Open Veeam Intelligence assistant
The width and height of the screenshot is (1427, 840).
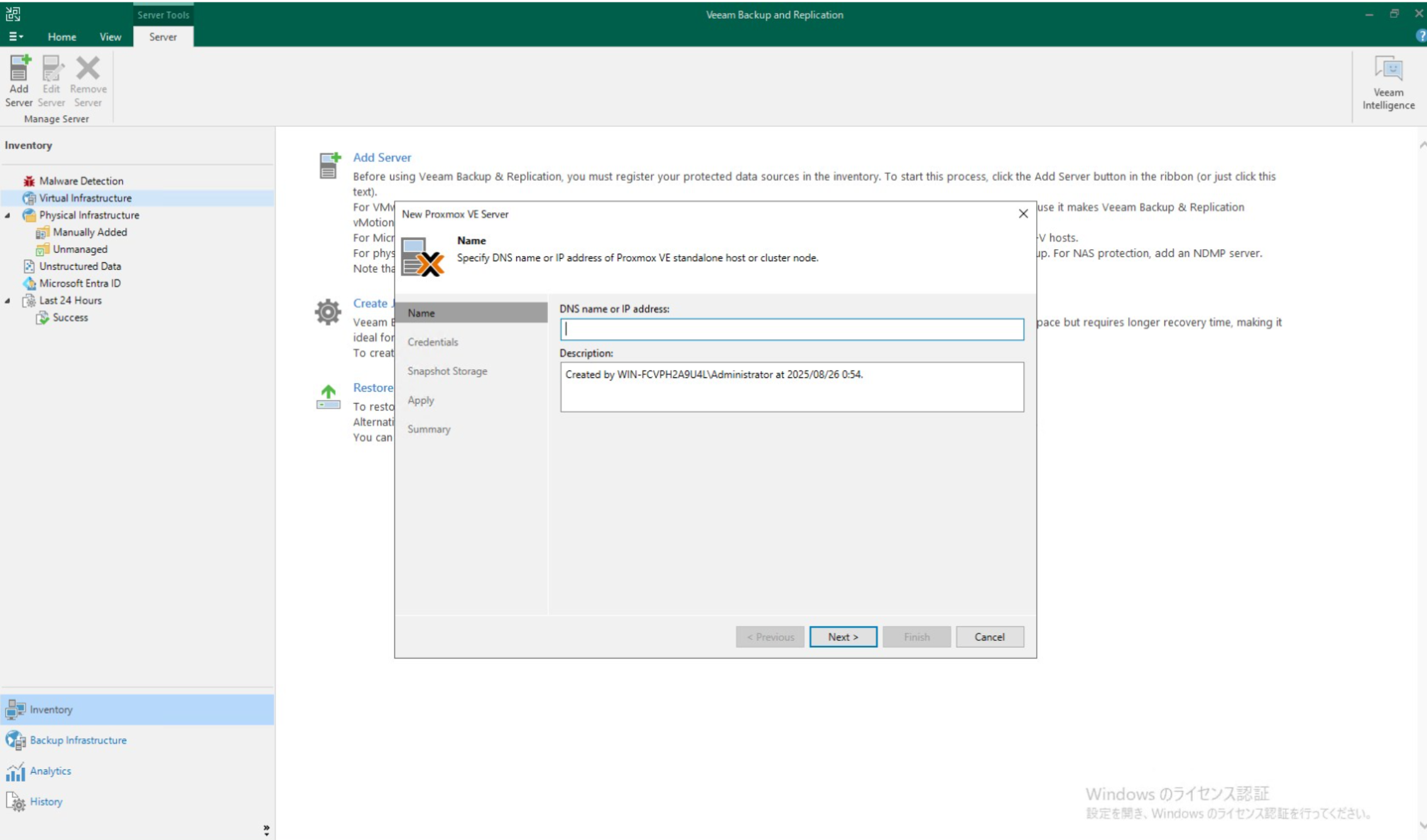pos(1388,83)
